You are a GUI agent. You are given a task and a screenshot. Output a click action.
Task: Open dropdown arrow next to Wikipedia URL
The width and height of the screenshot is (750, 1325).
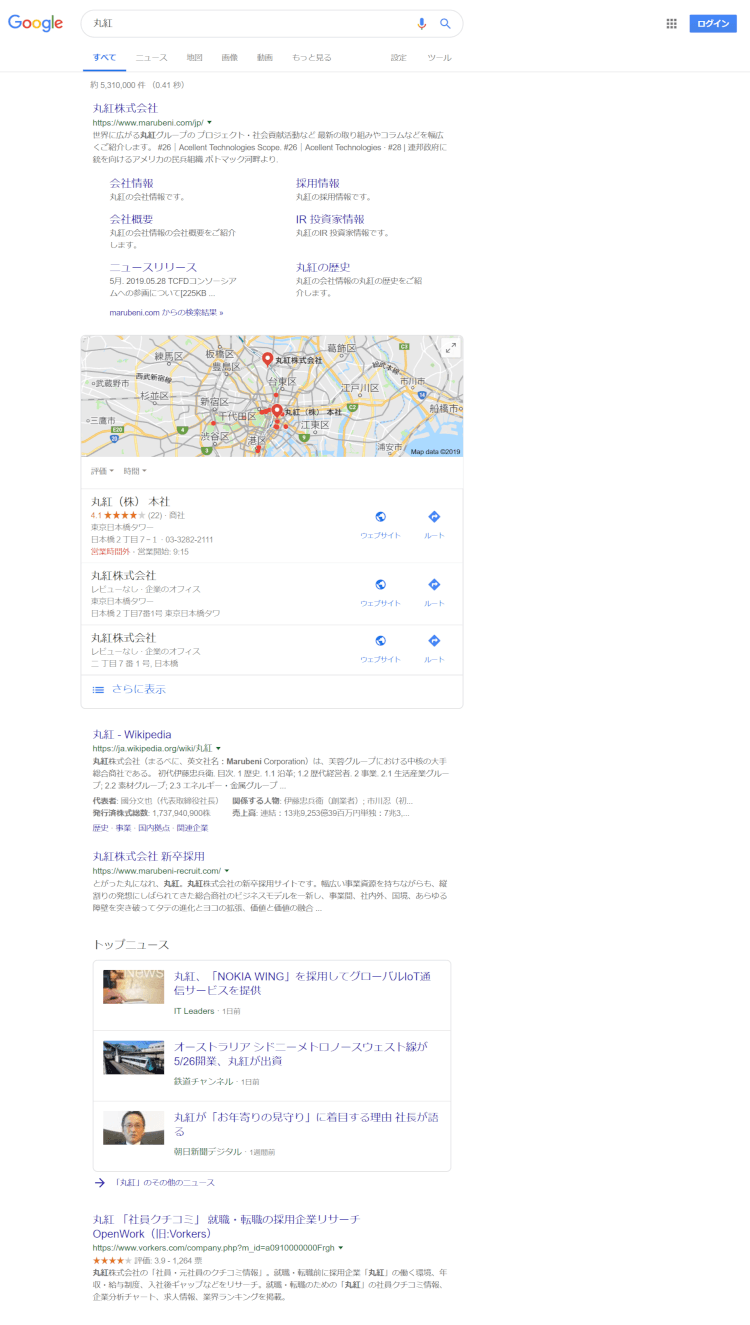pos(218,748)
